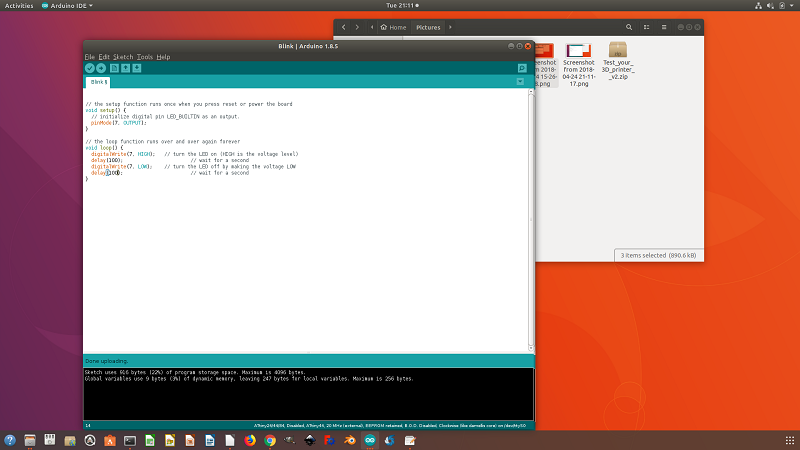The width and height of the screenshot is (800, 450).
Task: Click the editor vertical scrollbar
Action: tap(531, 221)
